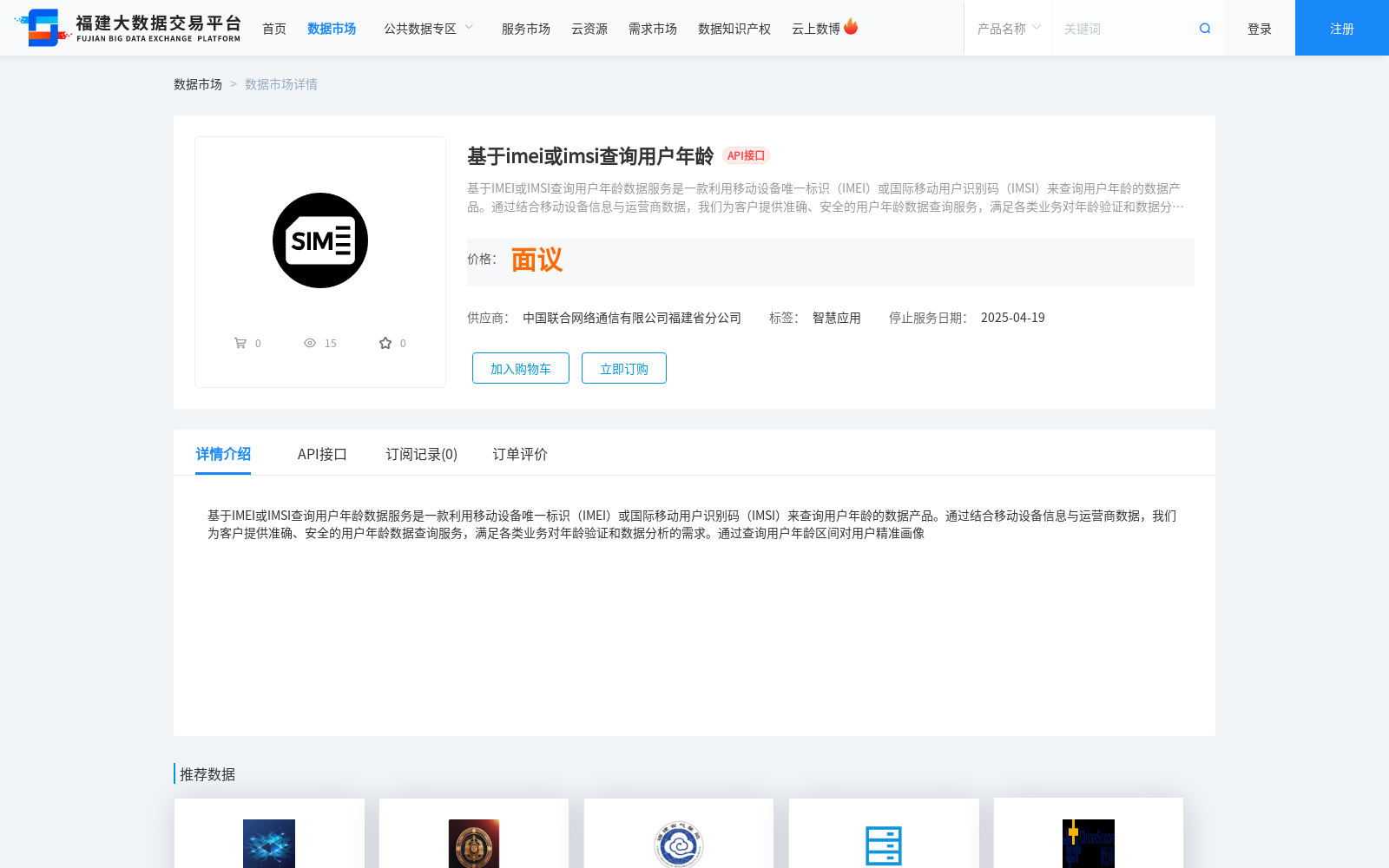Open the recommended card with ChinaScope image
This screenshot has height=868, width=1389.
click(x=1089, y=833)
